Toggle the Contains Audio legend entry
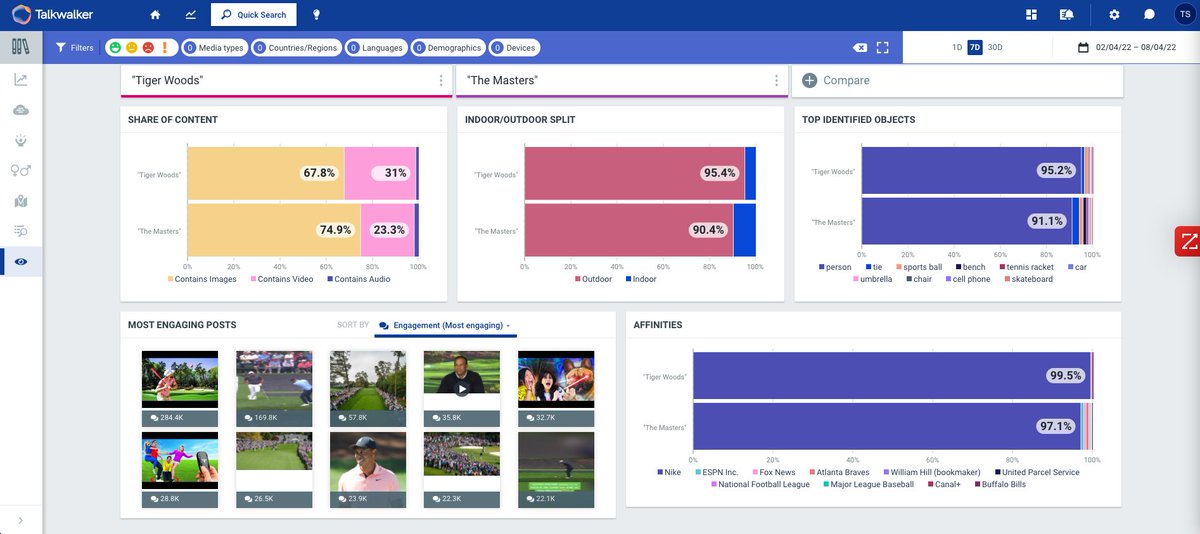Image resolution: width=1200 pixels, height=534 pixels. click(358, 279)
